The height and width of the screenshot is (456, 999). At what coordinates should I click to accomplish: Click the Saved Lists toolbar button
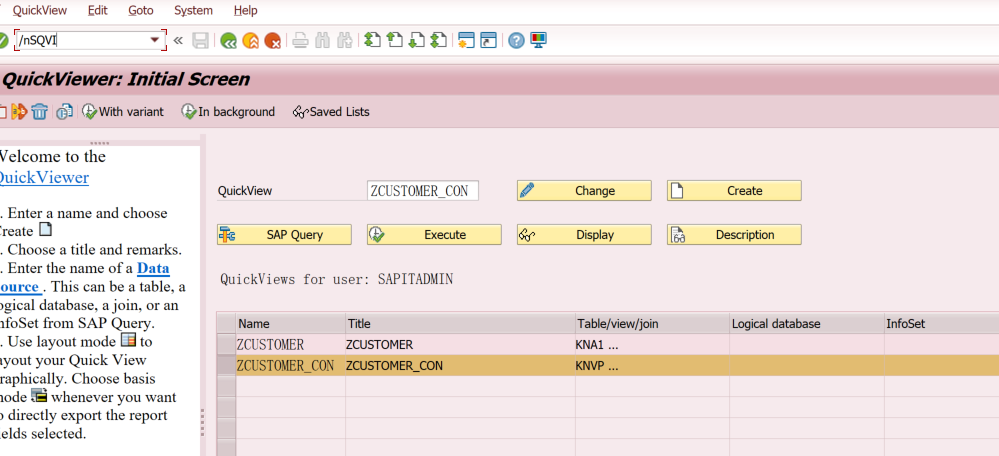point(331,112)
